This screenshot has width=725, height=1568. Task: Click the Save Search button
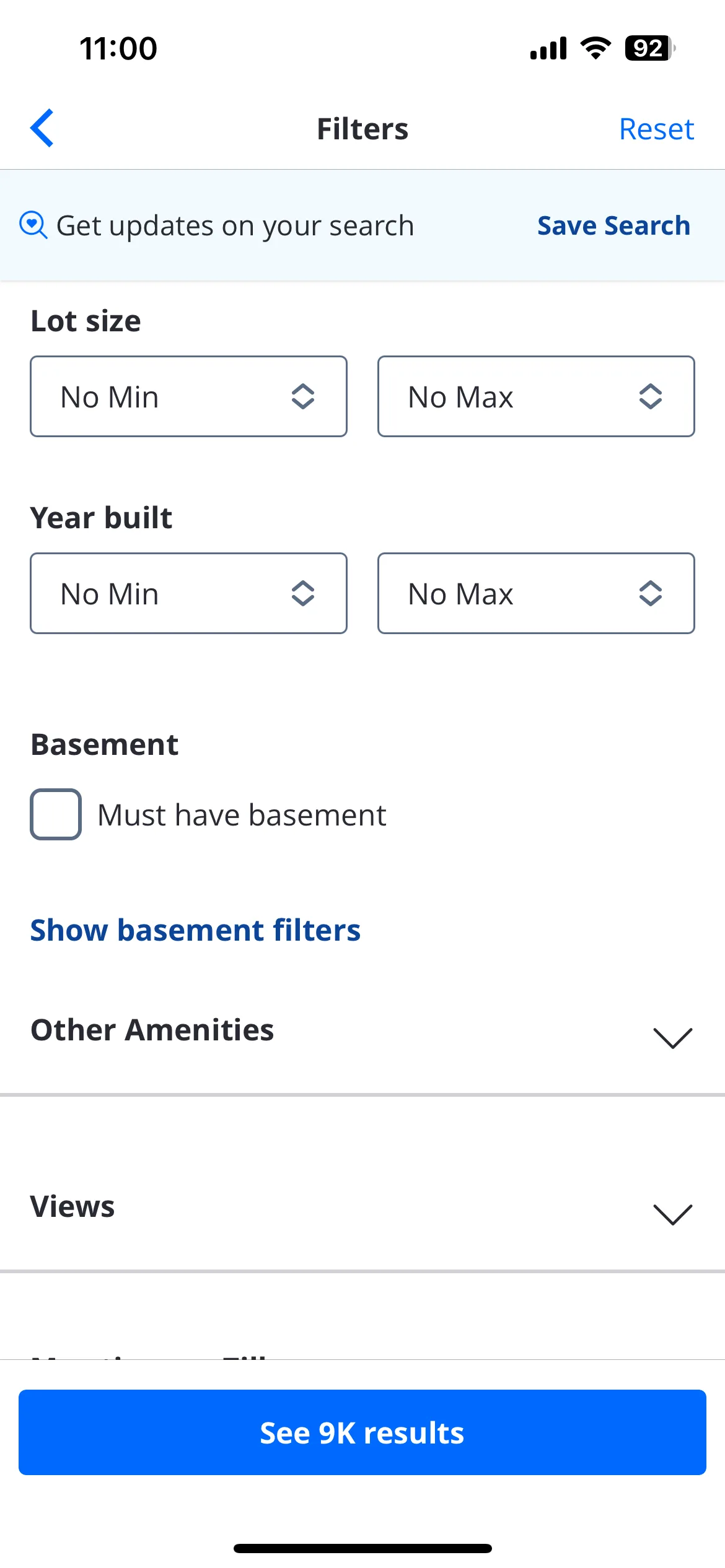pos(613,225)
